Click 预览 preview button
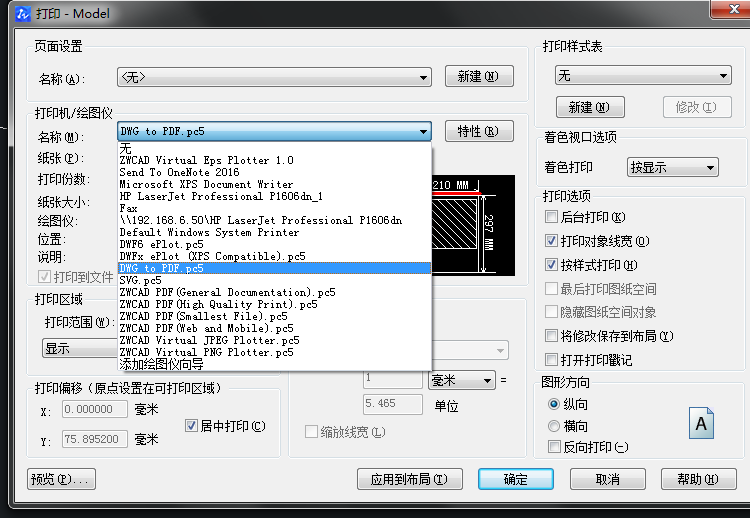Screen dimensions: 750x518 click(x=61, y=479)
